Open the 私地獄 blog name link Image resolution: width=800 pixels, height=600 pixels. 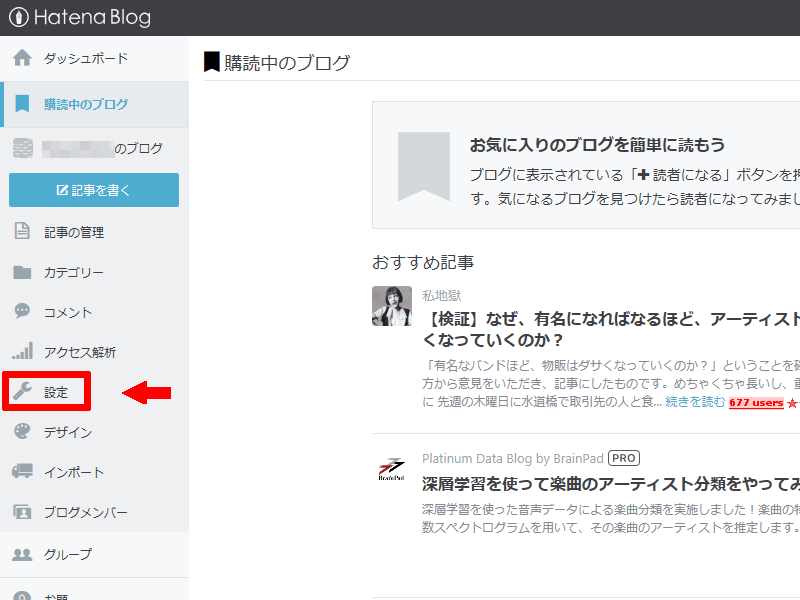[442, 295]
